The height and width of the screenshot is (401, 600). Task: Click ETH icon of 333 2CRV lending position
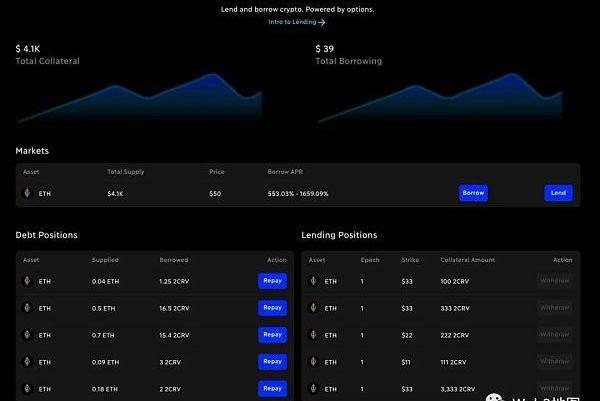click(314, 308)
